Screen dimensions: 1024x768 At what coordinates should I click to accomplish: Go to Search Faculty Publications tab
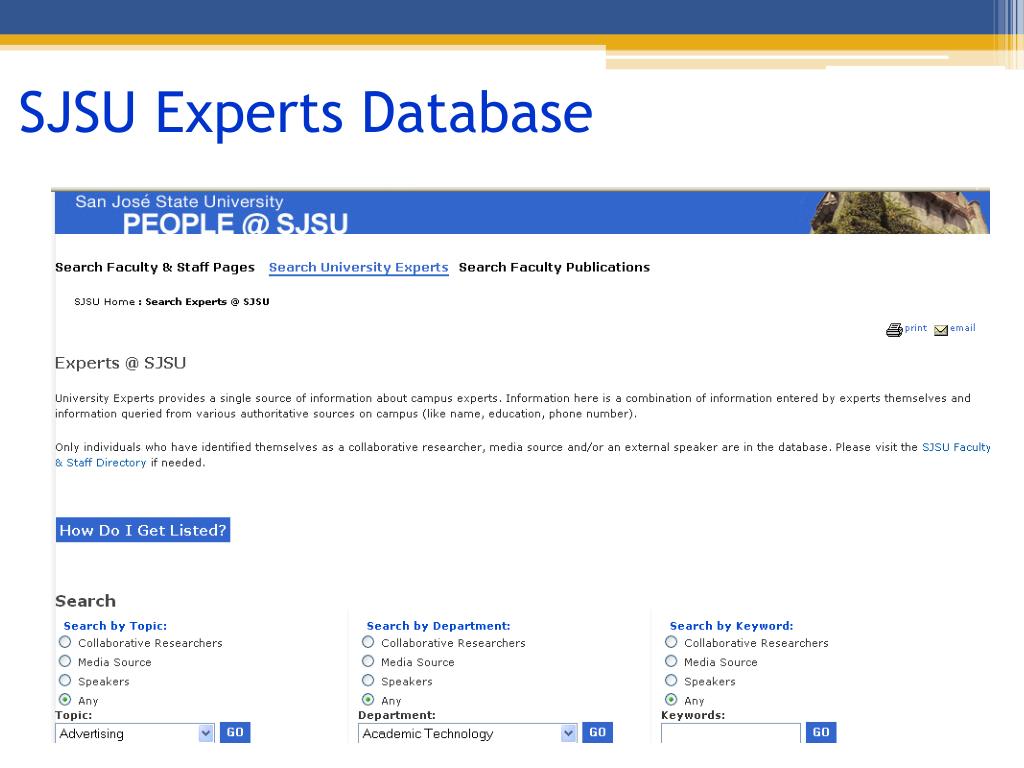click(554, 267)
